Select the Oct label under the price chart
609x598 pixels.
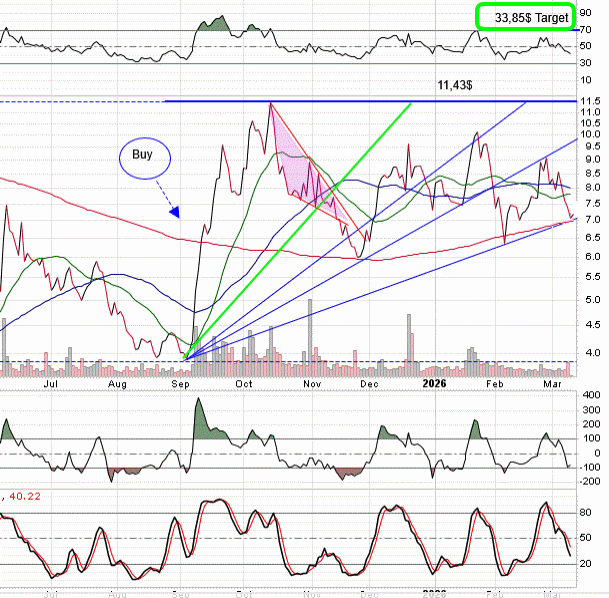pyautogui.click(x=243, y=383)
